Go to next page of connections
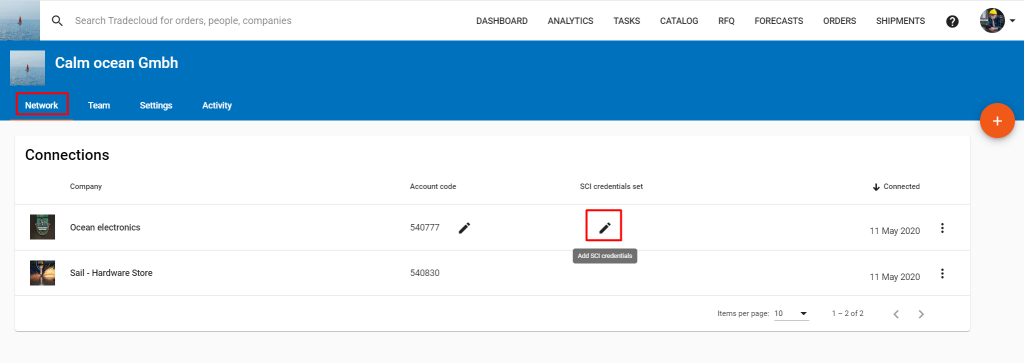The width and height of the screenshot is (1024, 363). point(921,314)
